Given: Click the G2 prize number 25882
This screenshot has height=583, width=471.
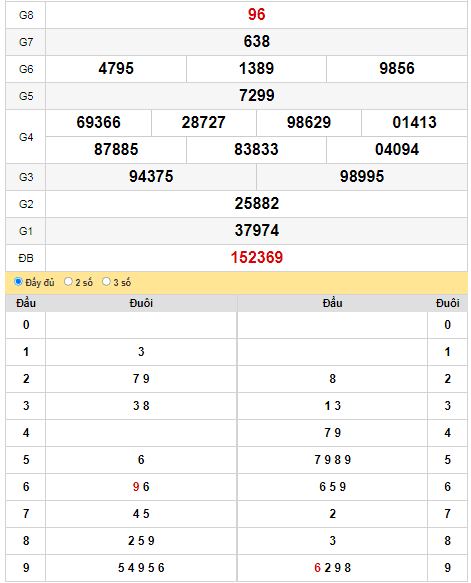Looking at the screenshot, I should (x=257, y=203).
